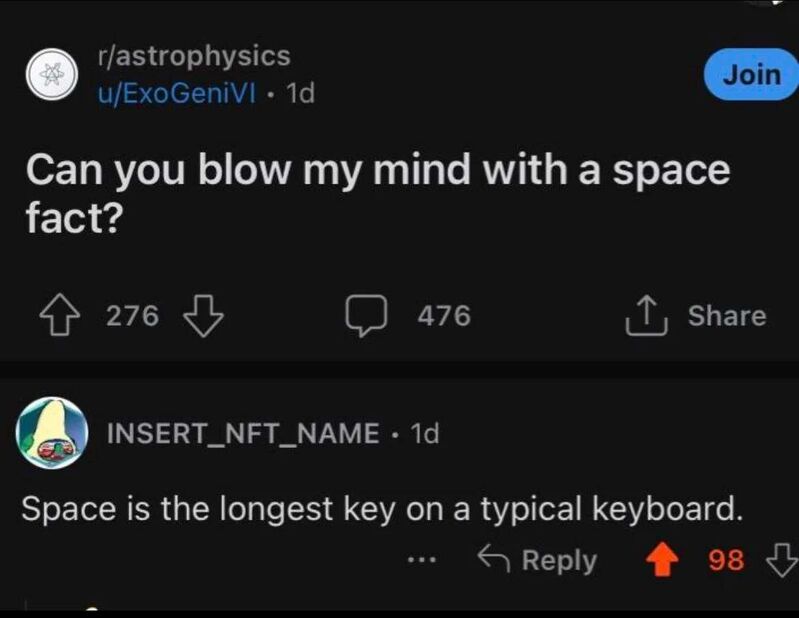Click the 98 comment score
Screen dimensions: 799x618
tap(726, 559)
